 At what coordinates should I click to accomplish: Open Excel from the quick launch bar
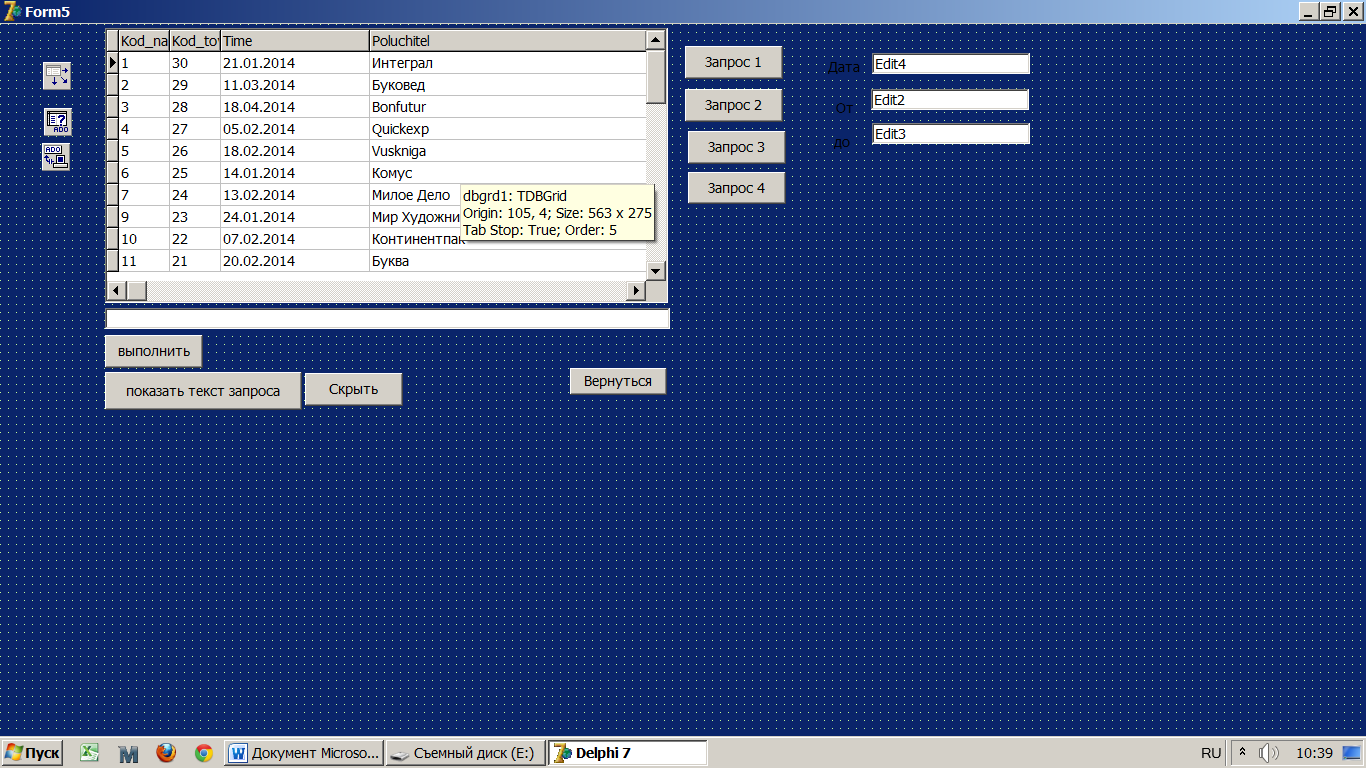point(89,753)
